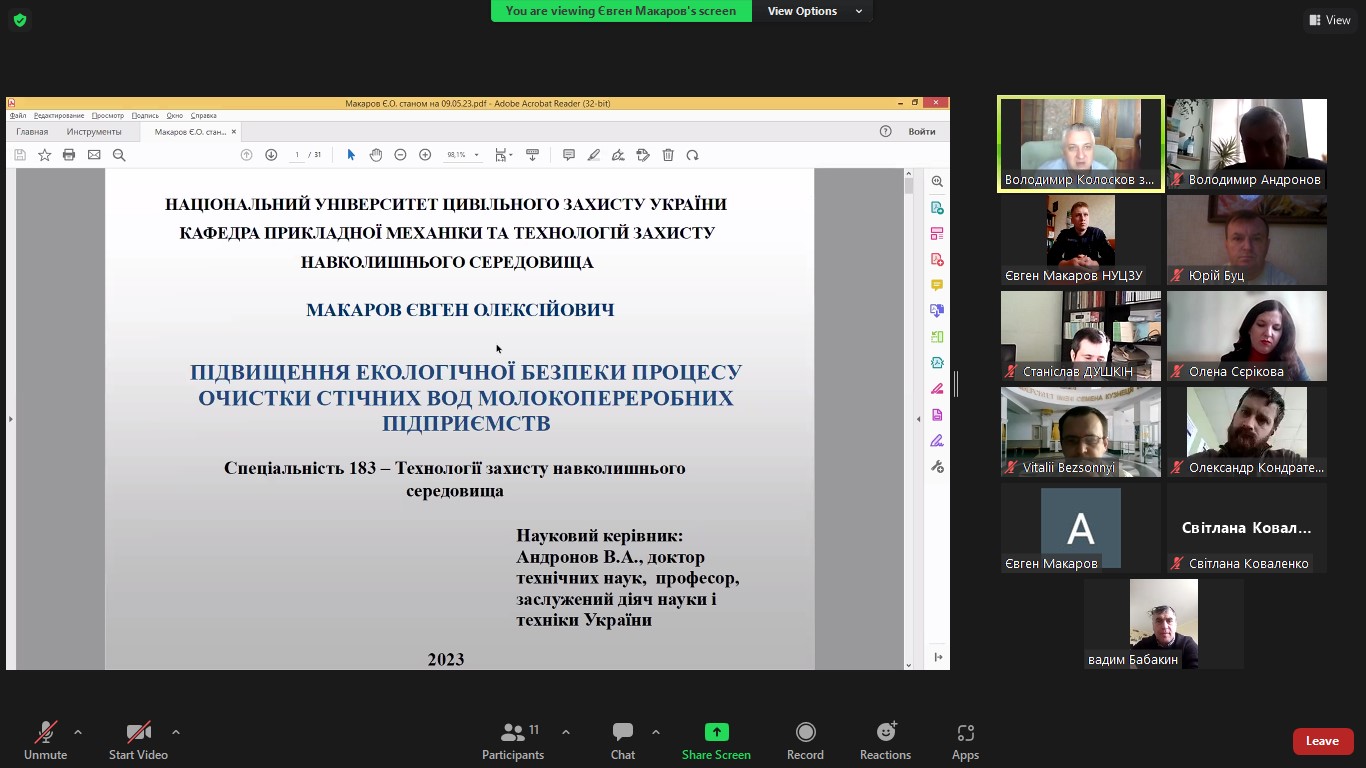Open Zoom Apps
The width and height of the screenshot is (1366, 768).
[x=965, y=741]
